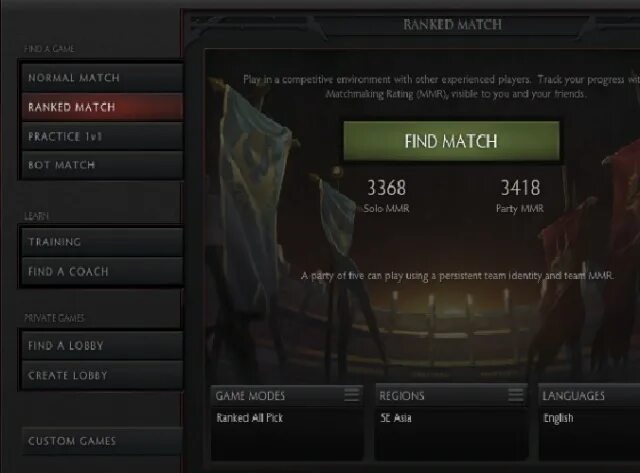640x473 pixels.
Task: Select Normal Match in sidebar
Action: pos(102,78)
